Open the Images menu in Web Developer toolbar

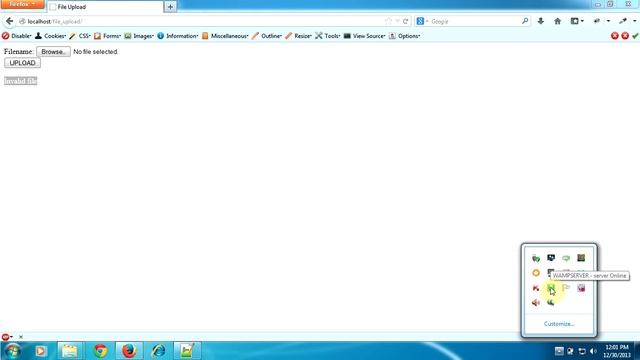click(x=139, y=36)
